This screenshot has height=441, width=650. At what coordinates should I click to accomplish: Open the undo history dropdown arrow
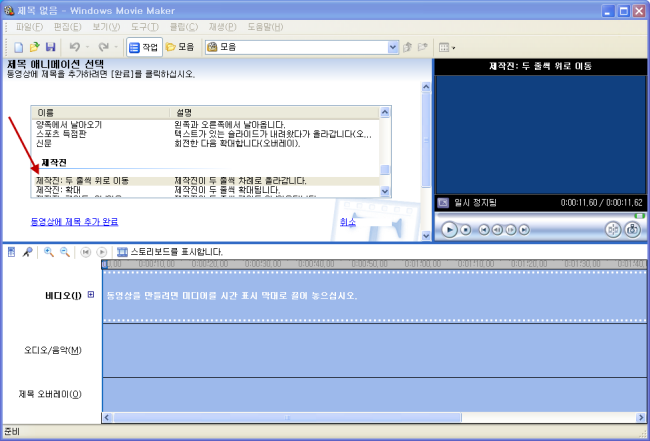tap(87, 47)
